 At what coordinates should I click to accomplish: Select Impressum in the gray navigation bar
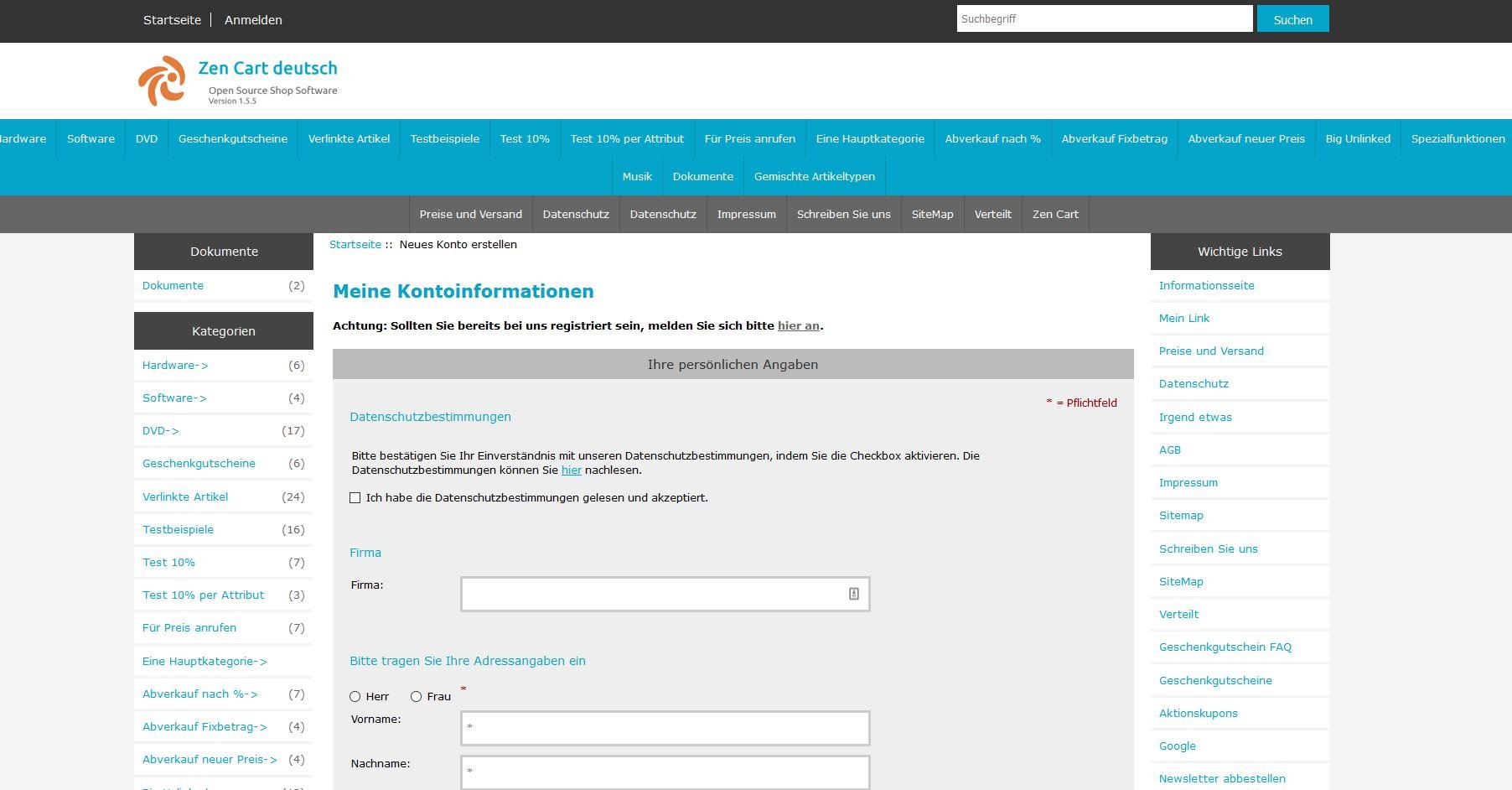(745, 214)
